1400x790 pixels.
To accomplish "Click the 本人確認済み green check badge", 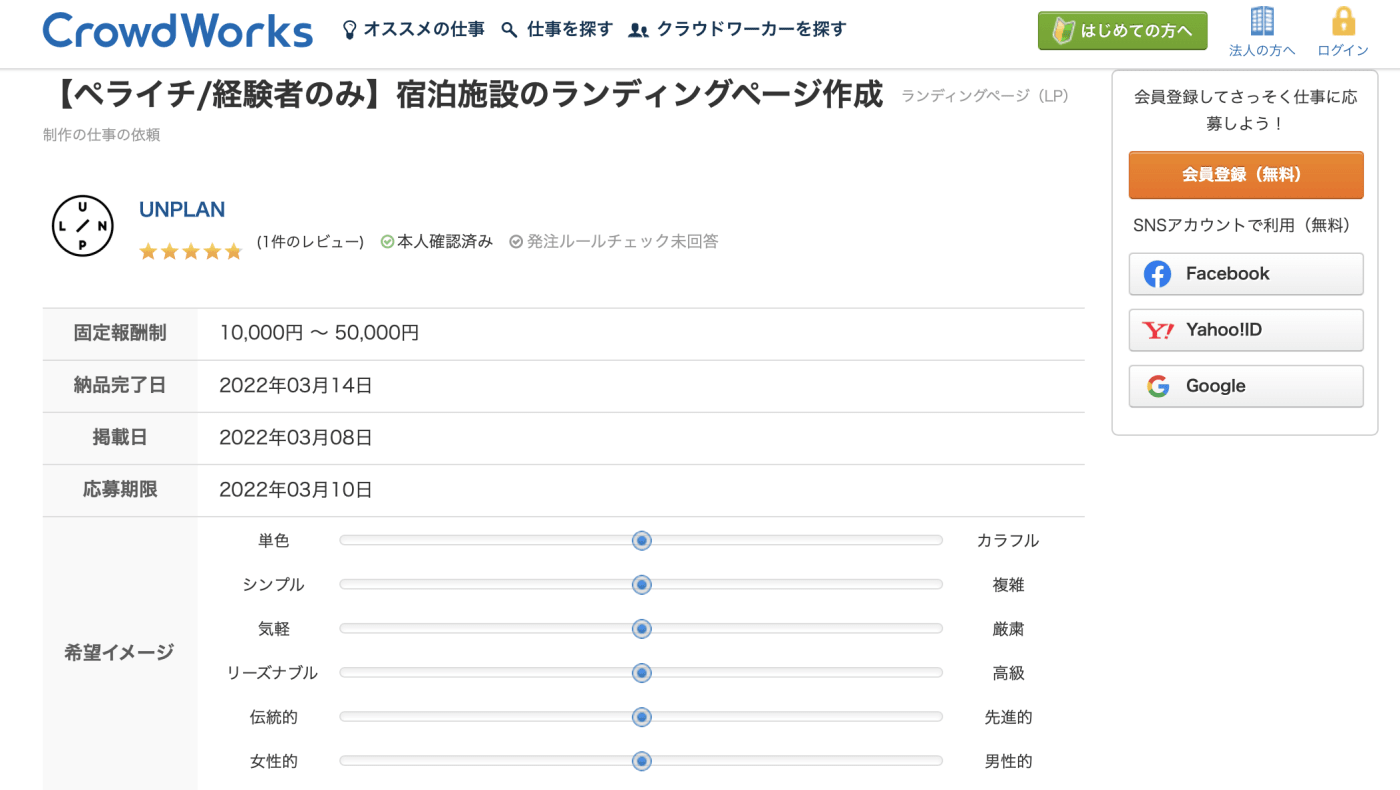I will tap(388, 242).
